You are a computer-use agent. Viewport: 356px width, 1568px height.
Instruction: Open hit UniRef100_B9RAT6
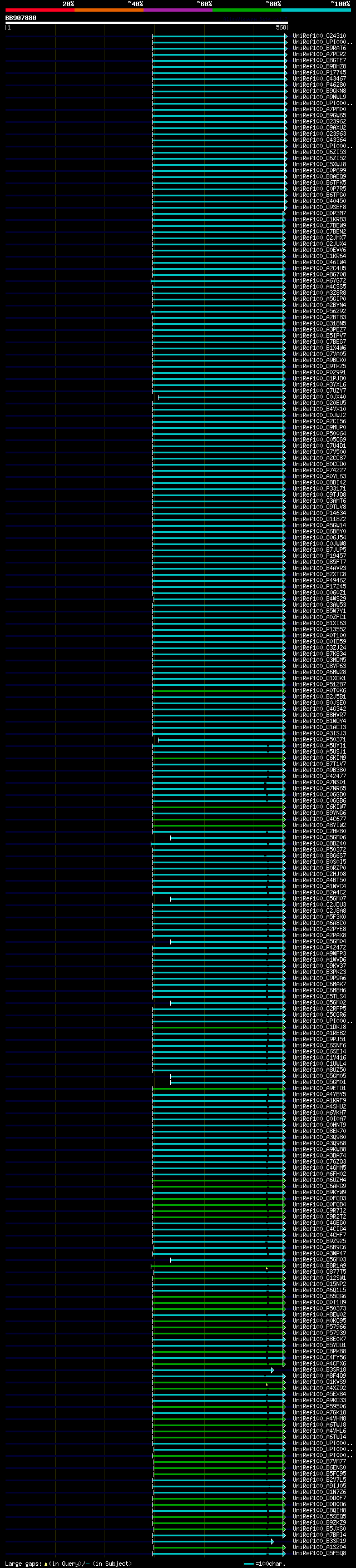tap(319, 48)
